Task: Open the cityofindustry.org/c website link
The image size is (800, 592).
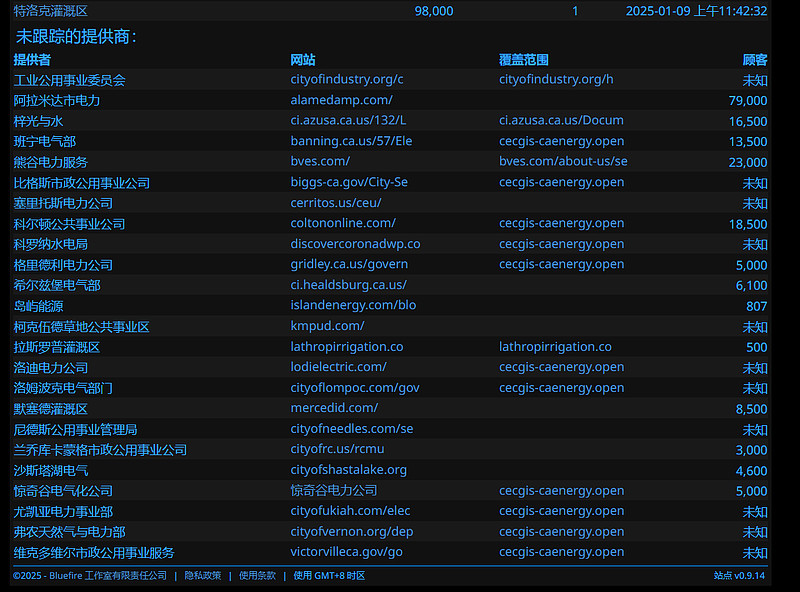Action: click(x=347, y=79)
